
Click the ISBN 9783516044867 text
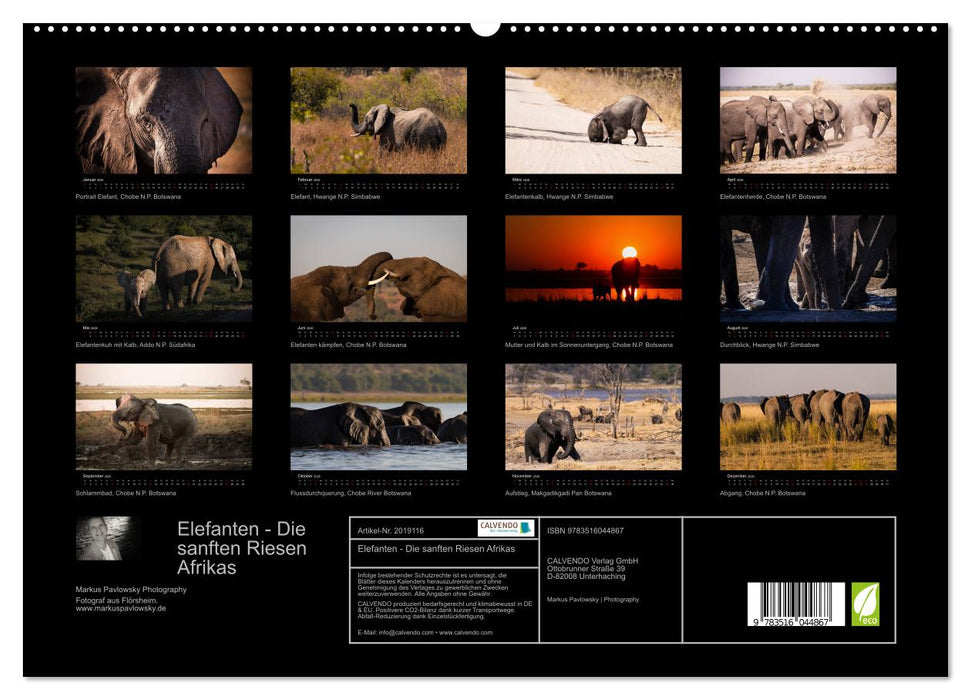[x=586, y=530]
